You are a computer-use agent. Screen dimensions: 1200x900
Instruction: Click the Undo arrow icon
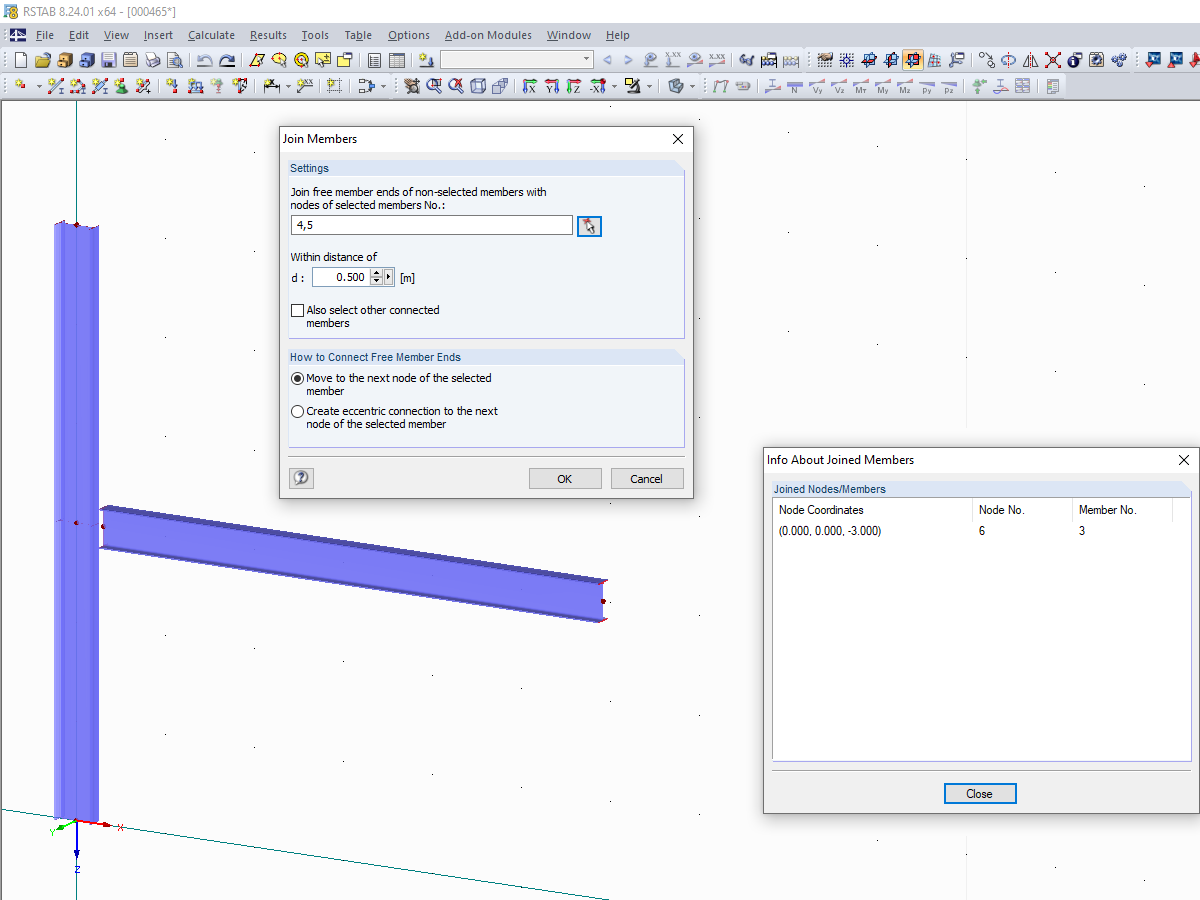click(x=204, y=60)
